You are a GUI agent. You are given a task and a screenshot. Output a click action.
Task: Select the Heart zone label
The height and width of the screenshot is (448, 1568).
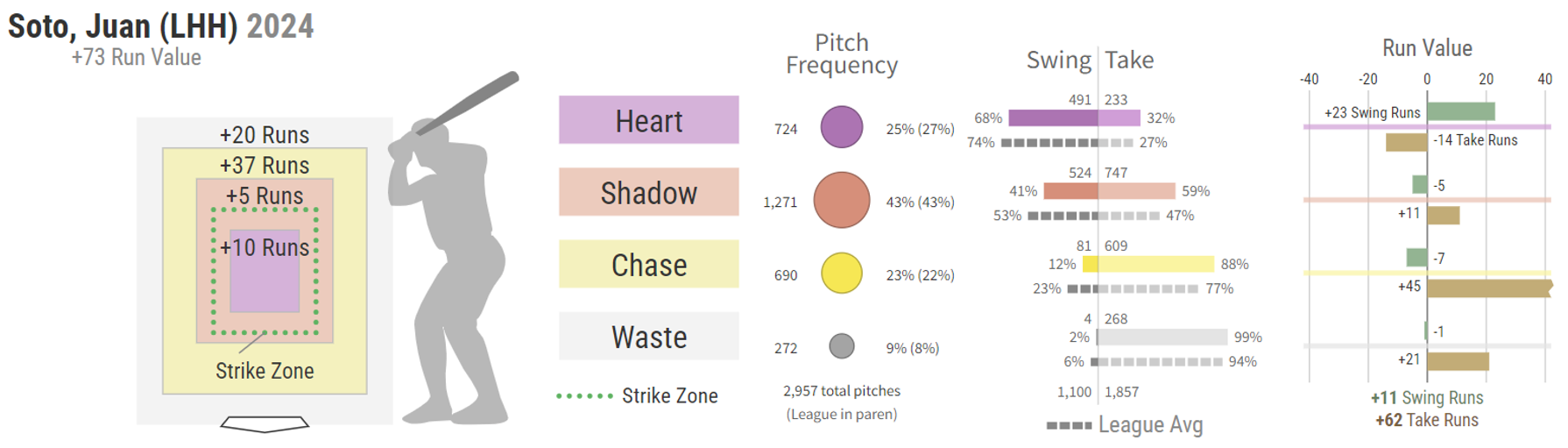[x=648, y=120]
